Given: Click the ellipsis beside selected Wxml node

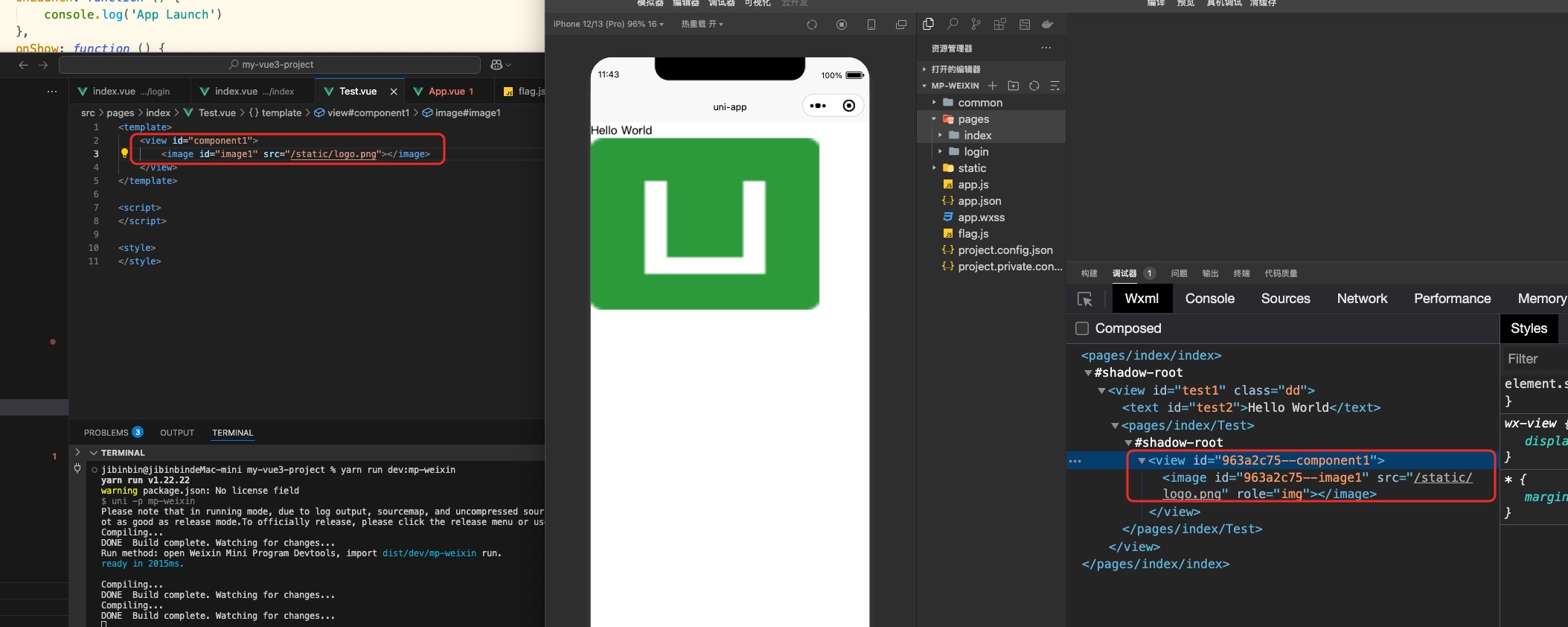Looking at the screenshot, I should click(1075, 461).
